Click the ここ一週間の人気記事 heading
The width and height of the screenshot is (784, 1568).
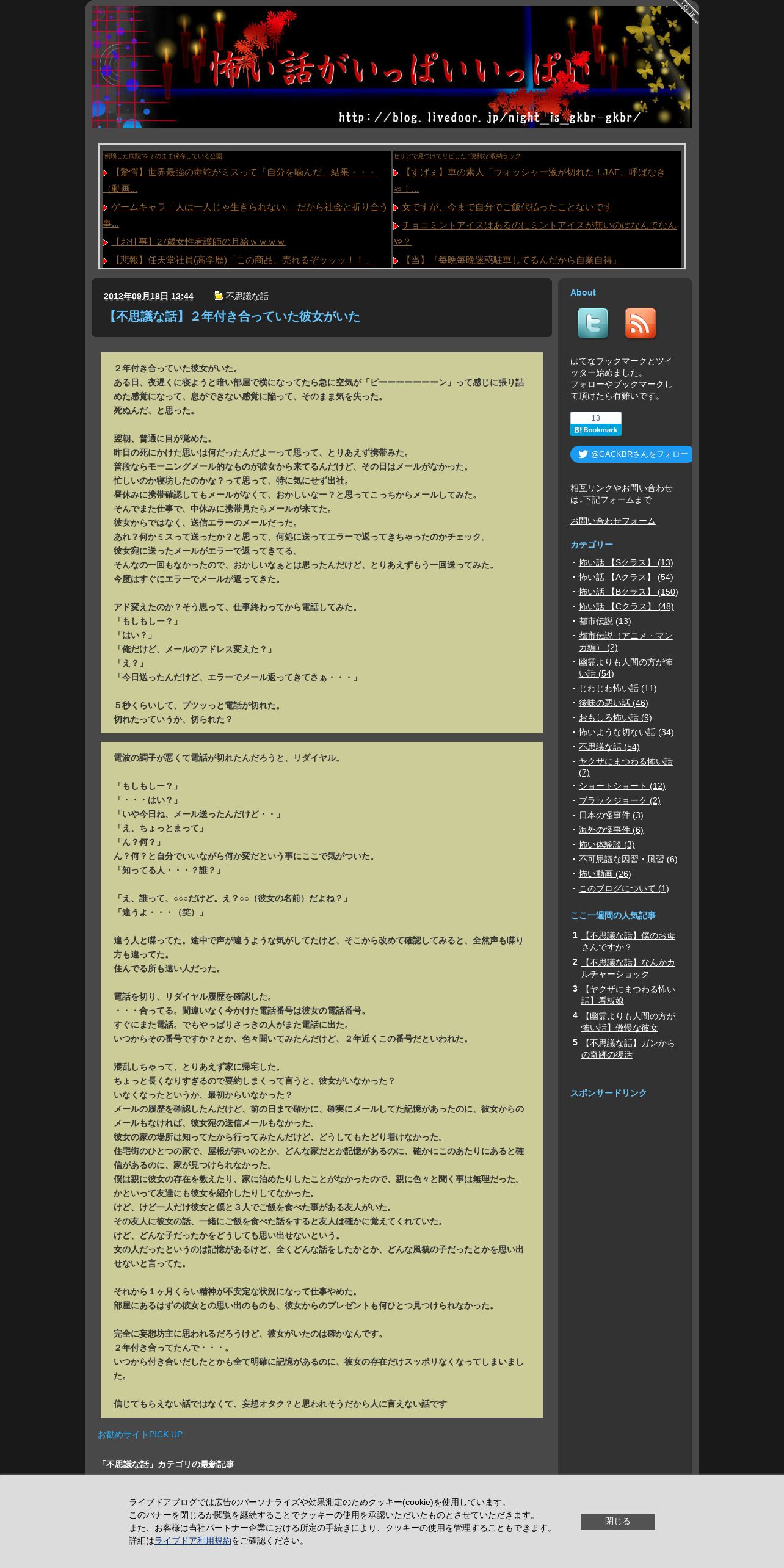[x=613, y=915]
